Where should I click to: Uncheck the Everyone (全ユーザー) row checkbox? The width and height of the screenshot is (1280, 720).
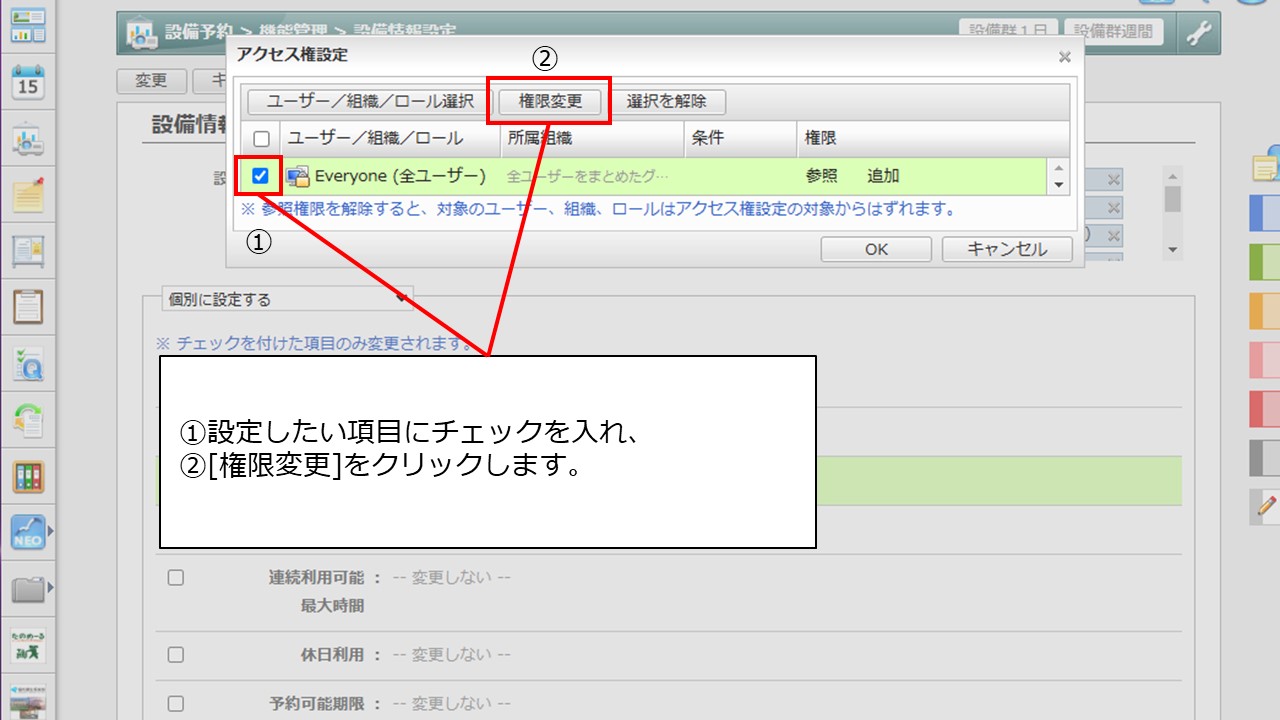coord(261,176)
